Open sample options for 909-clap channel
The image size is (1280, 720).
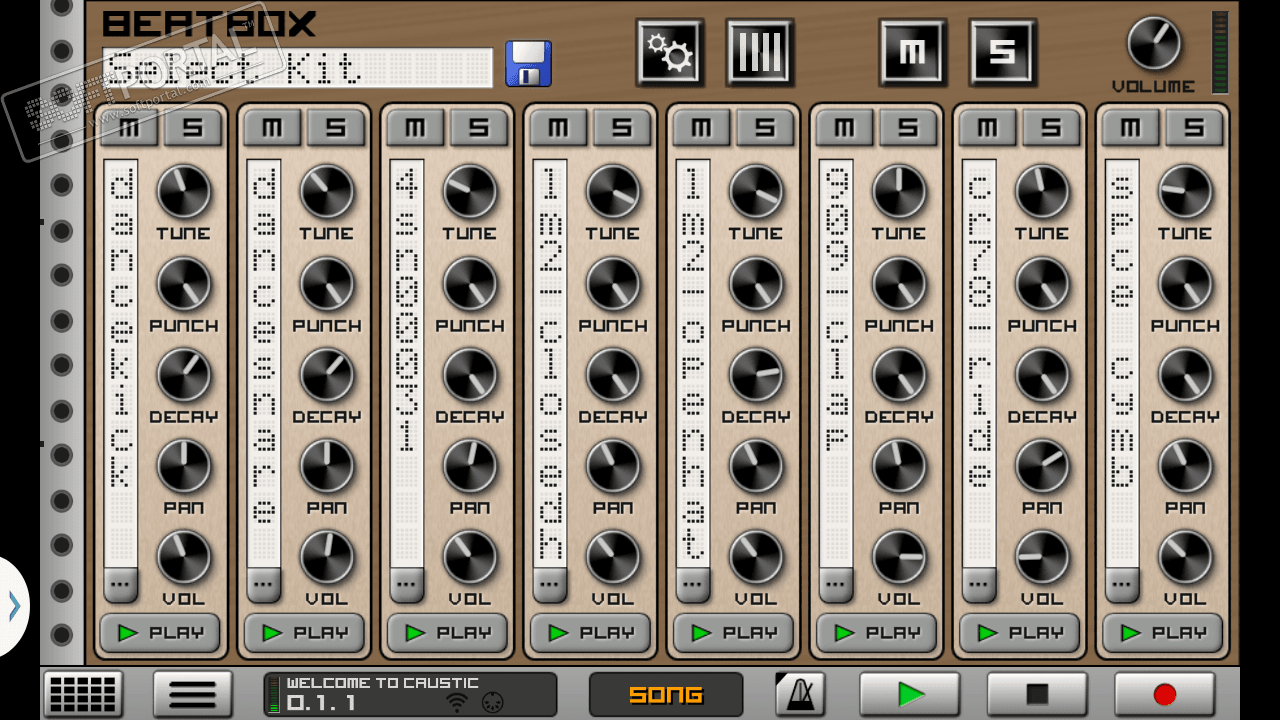point(836,582)
